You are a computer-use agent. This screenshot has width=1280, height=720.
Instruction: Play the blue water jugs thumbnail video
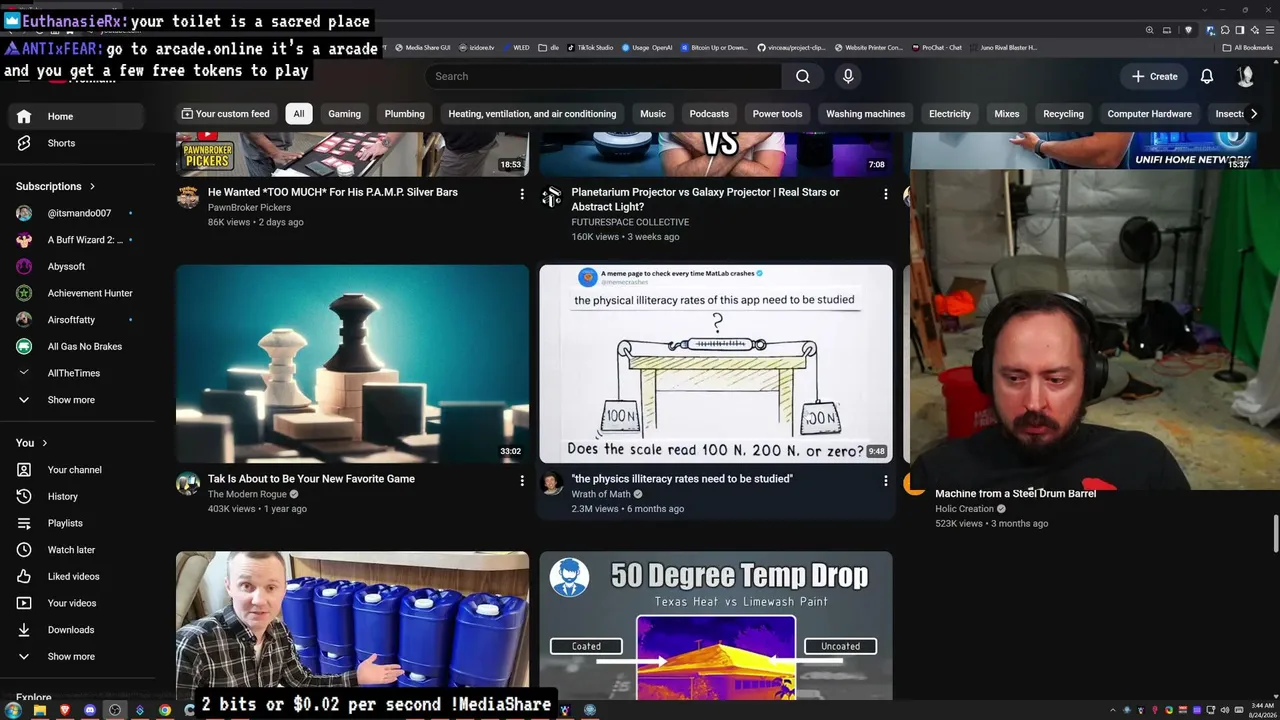pos(352,626)
